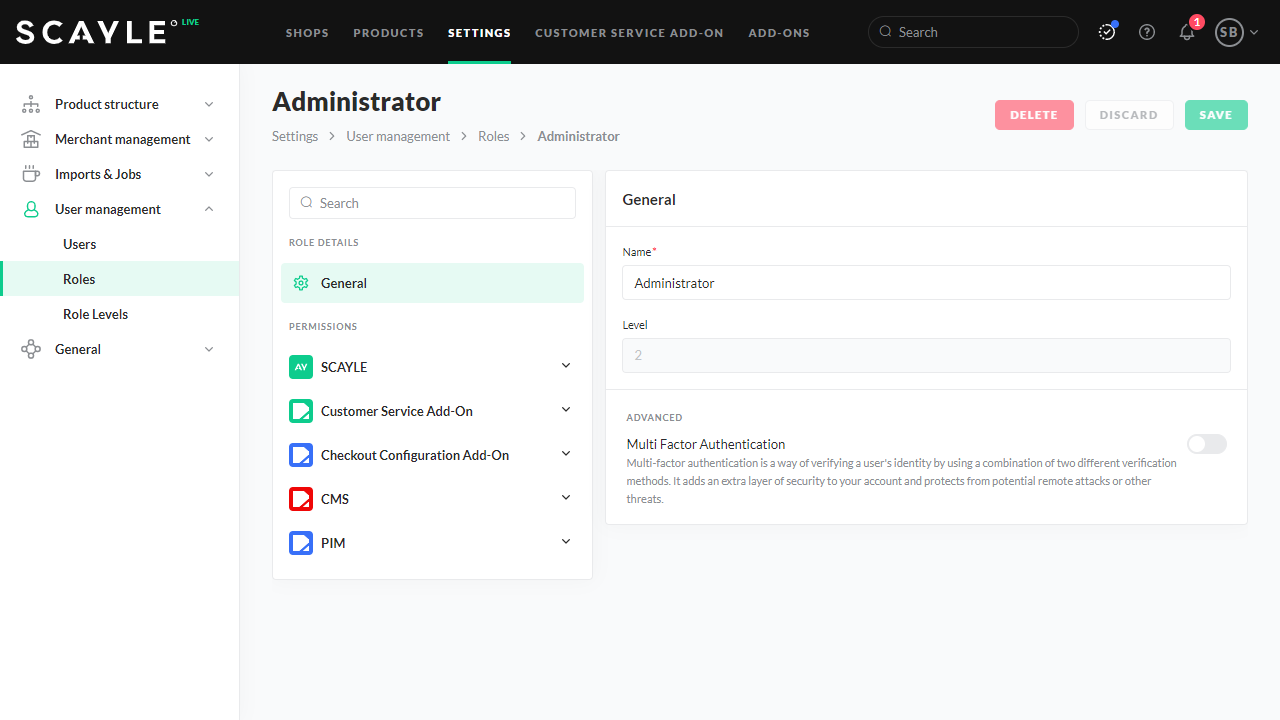Click the role Name input field

coord(926,283)
